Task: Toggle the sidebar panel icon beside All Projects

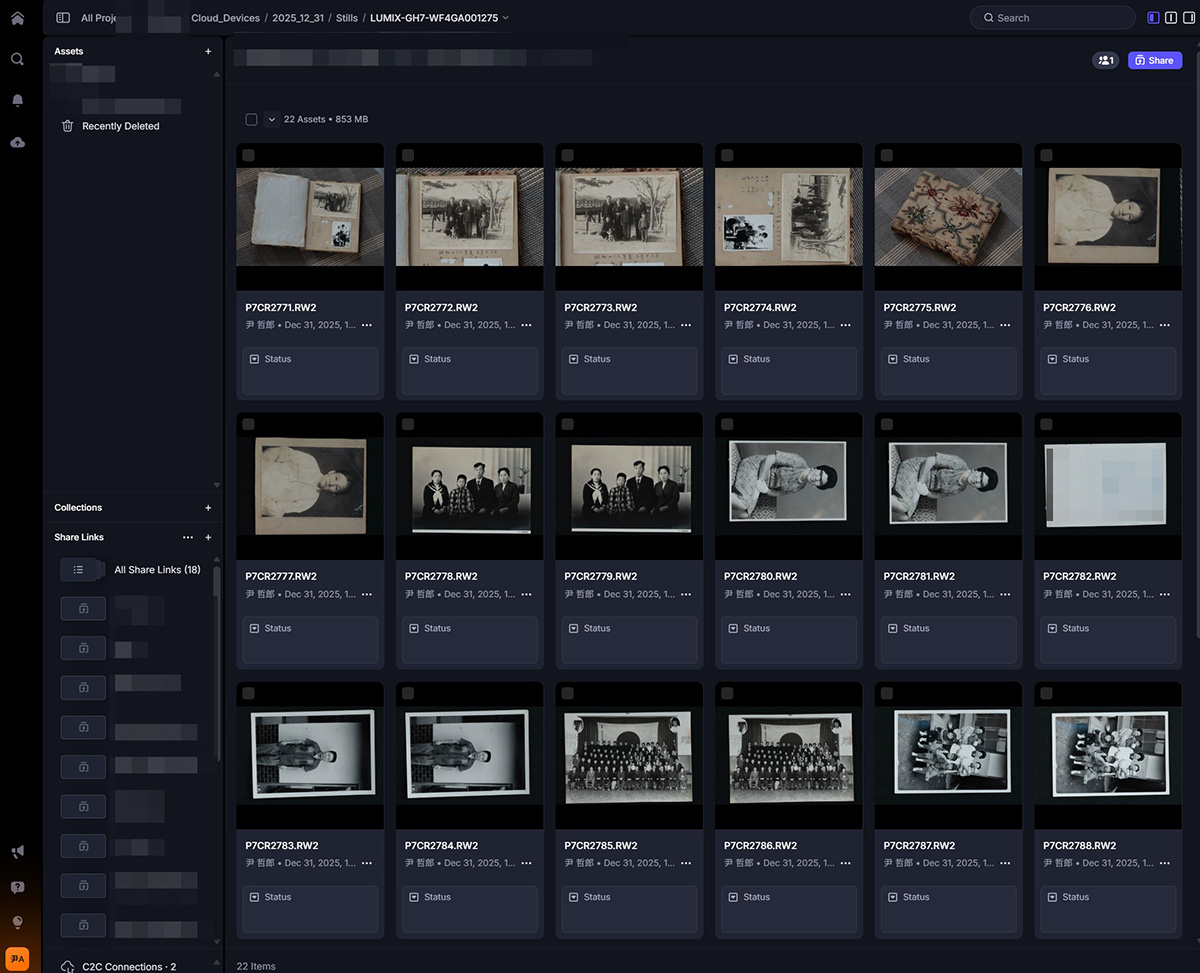Action: 63,18
